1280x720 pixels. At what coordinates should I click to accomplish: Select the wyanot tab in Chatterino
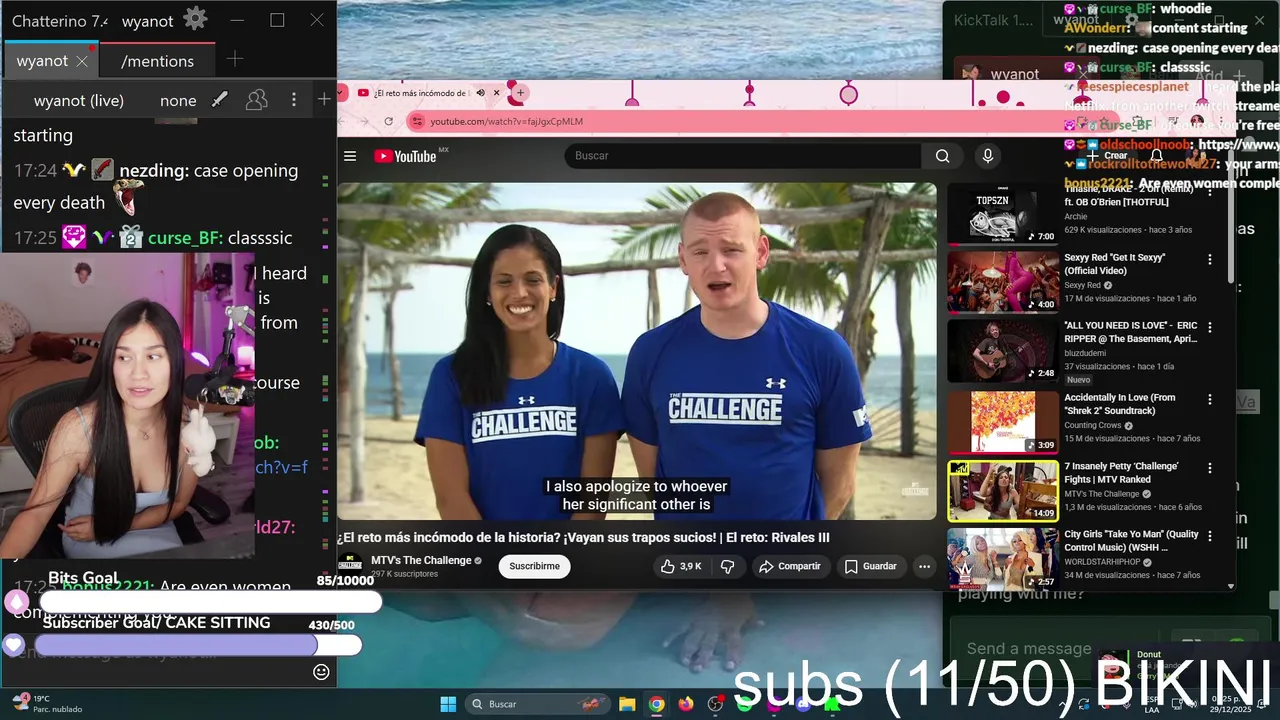[42, 61]
